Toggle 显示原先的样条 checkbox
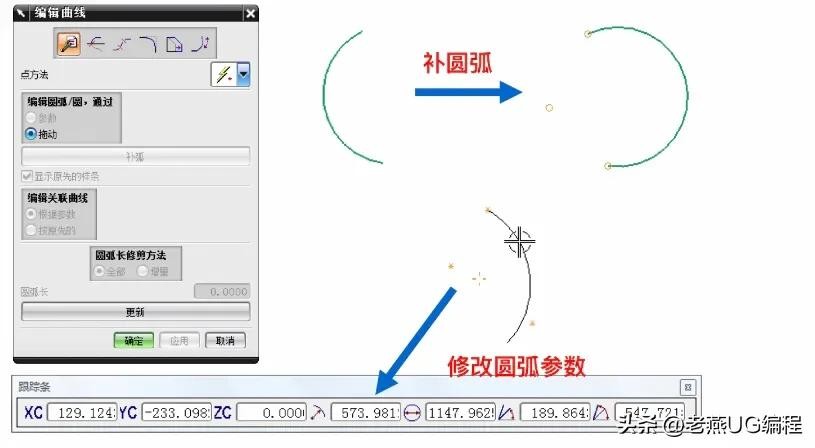815x448 pixels. [27, 176]
